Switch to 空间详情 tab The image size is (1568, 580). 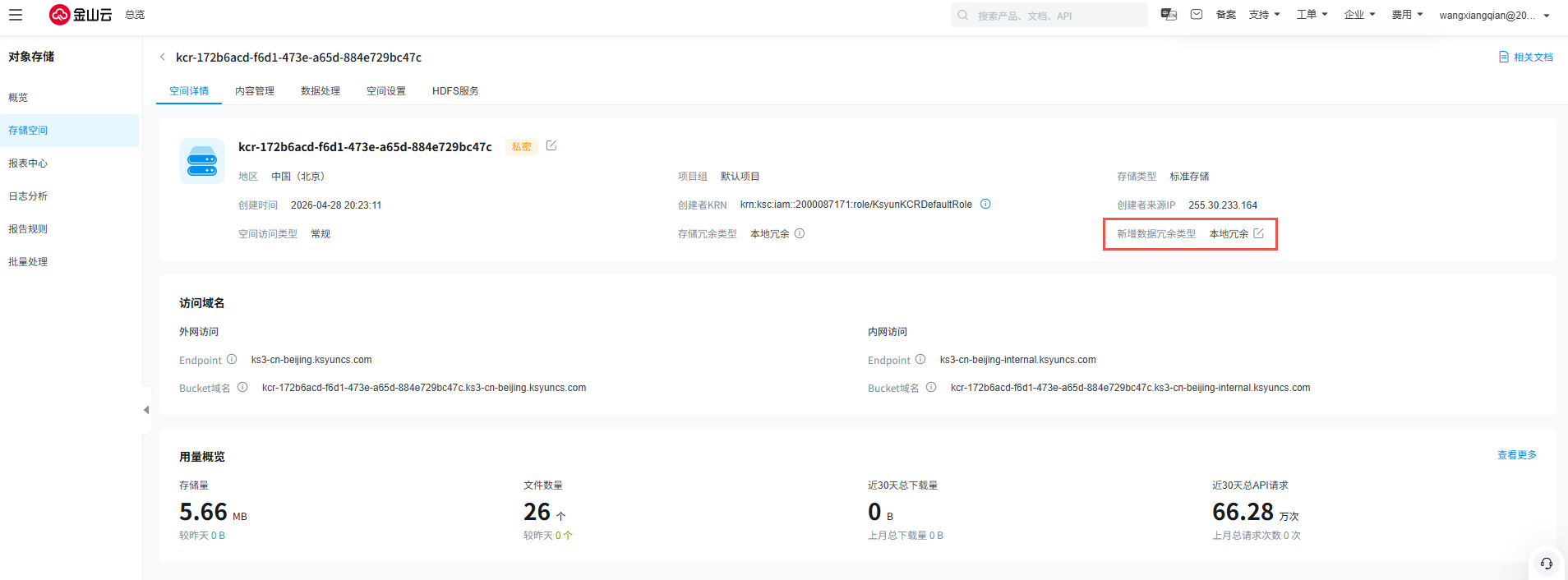189,91
